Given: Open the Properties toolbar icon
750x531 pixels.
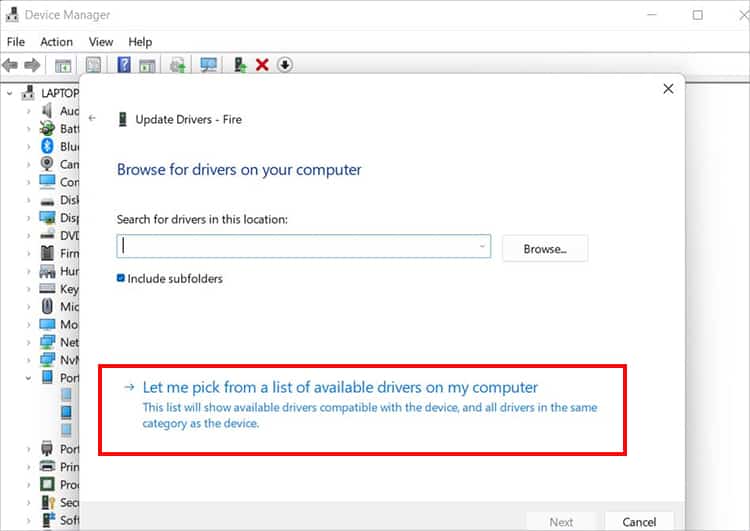Looking at the screenshot, I should pyautogui.click(x=93, y=65).
